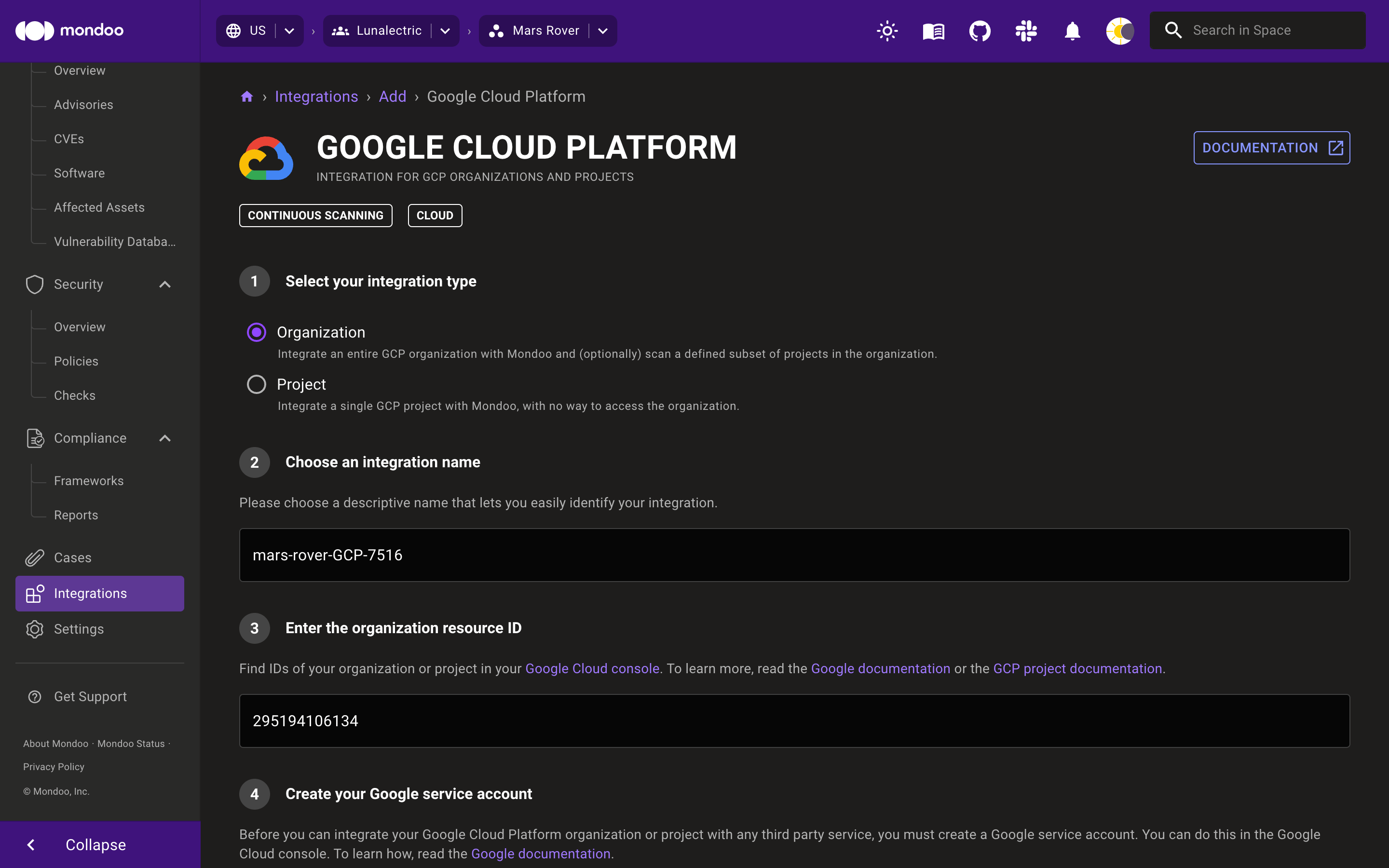The image size is (1389, 868).
Task: Collapse the Security section chevron
Action: (165, 284)
